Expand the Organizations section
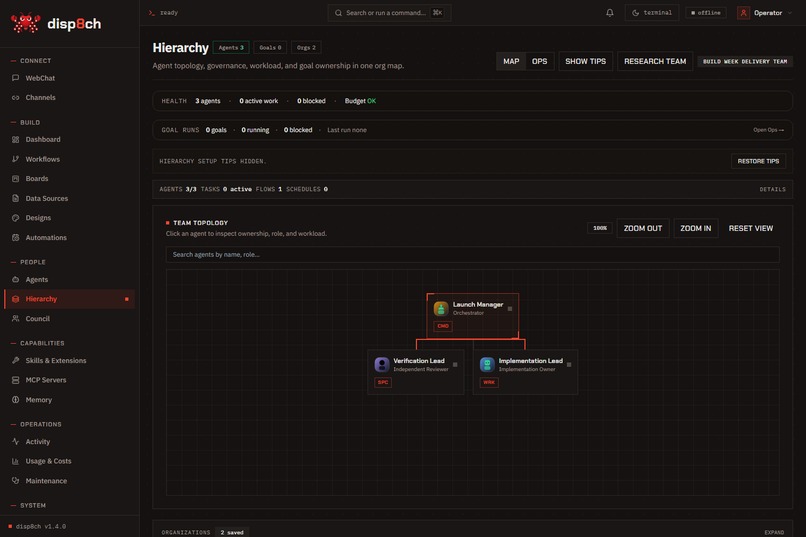The image size is (806, 537). (x=774, y=532)
